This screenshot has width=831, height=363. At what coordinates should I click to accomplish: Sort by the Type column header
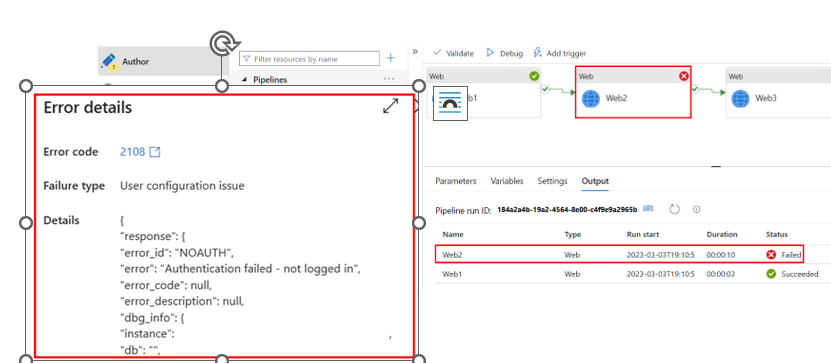(572, 234)
